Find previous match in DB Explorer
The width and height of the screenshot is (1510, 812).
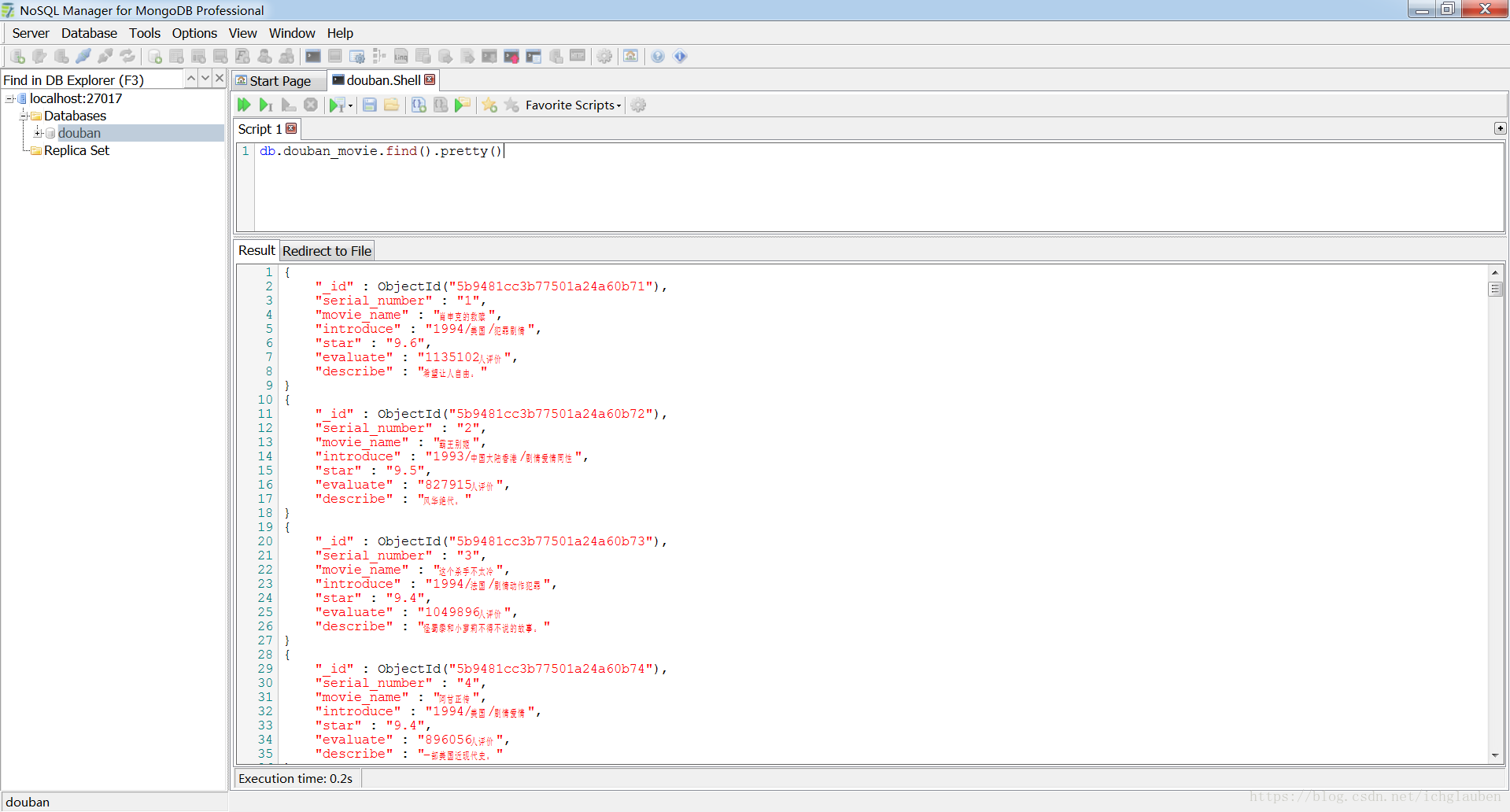191,79
